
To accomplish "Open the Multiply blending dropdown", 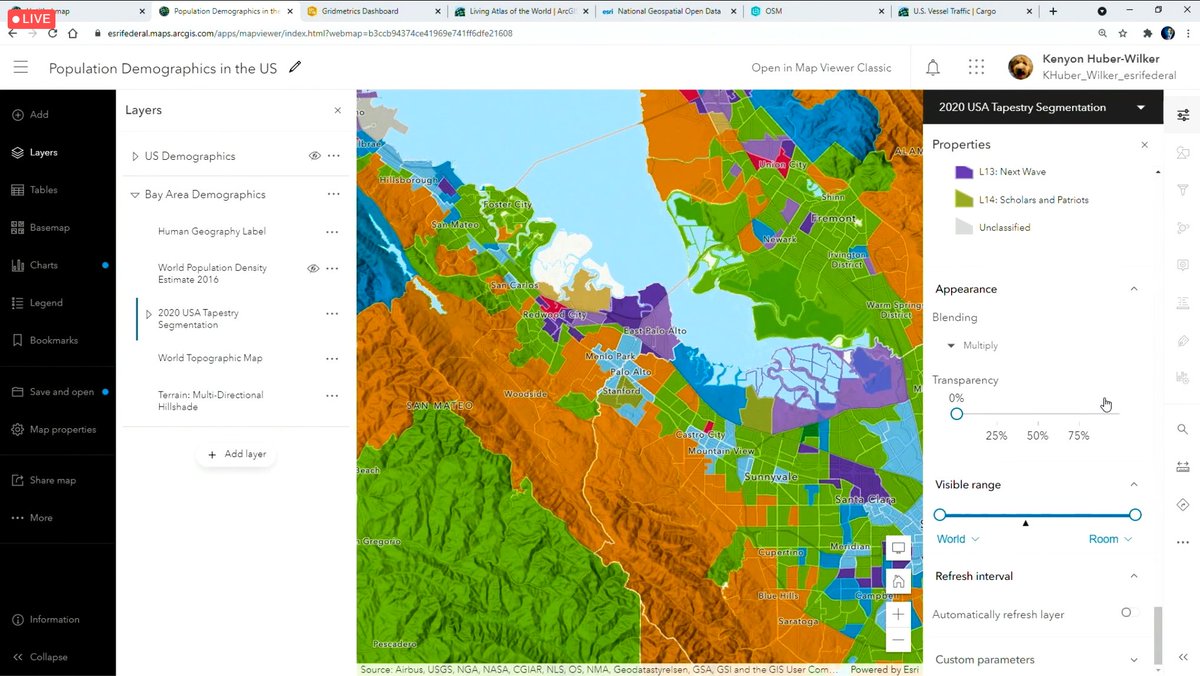I will point(973,345).
